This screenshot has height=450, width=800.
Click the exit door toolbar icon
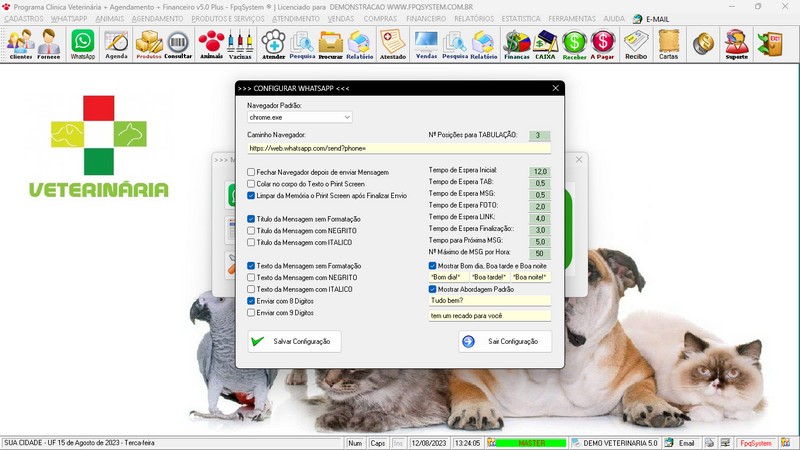770,43
